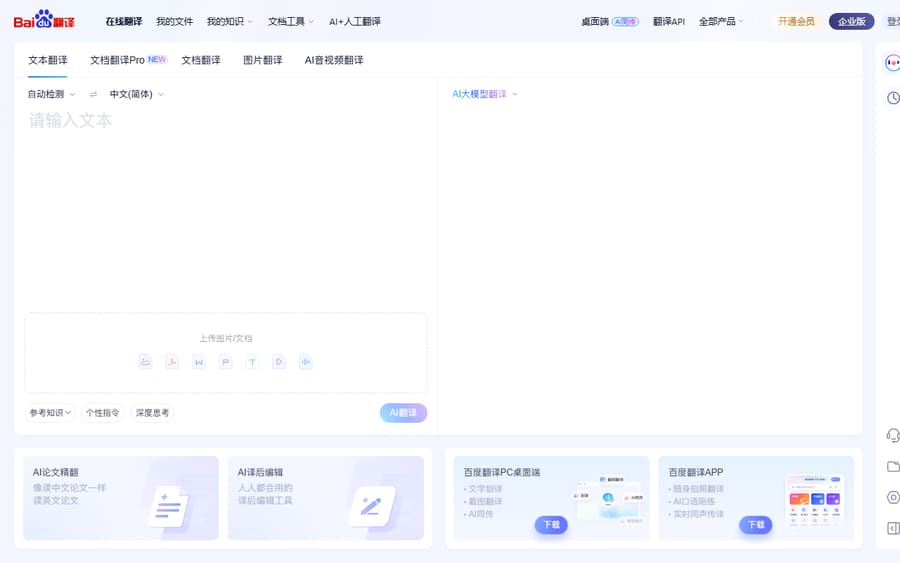The image size is (900, 563).
Task: Choose the Word document upload icon
Action: tap(199, 362)
